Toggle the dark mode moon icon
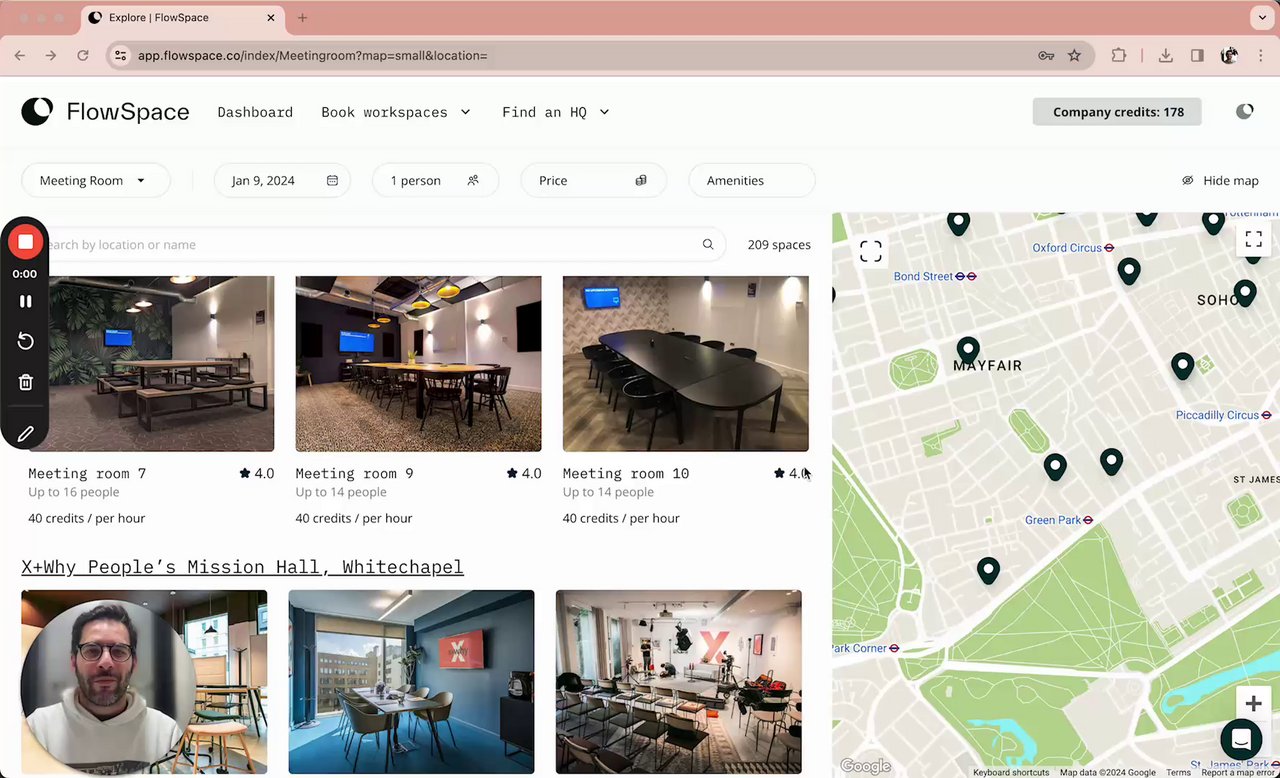The height and width of the screenshot is (778, 1280). click(1244, 111)
